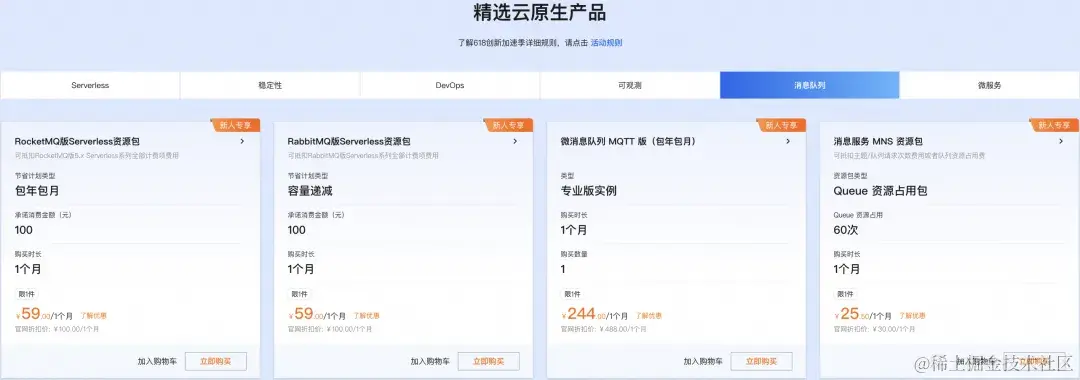Click 新人专享 badge on MQTT card
Viewport: 1080px width, 380px height.
click(781, 125)
